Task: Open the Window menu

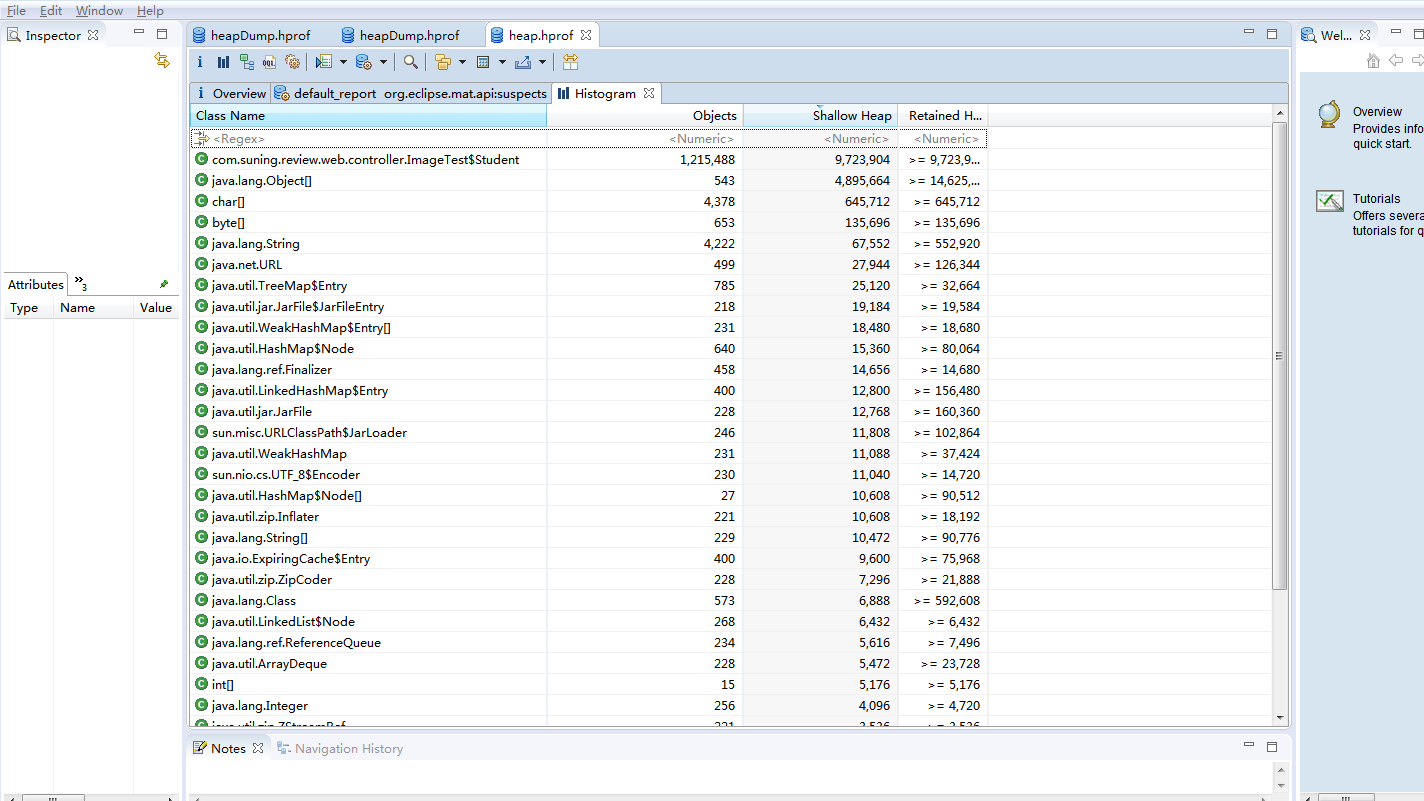Action: coord(99,10)
